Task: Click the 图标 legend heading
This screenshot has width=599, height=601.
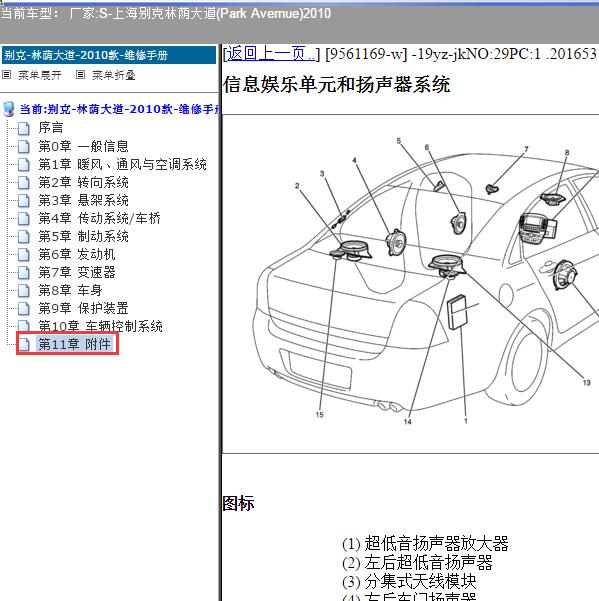Action: click(238, 503)
